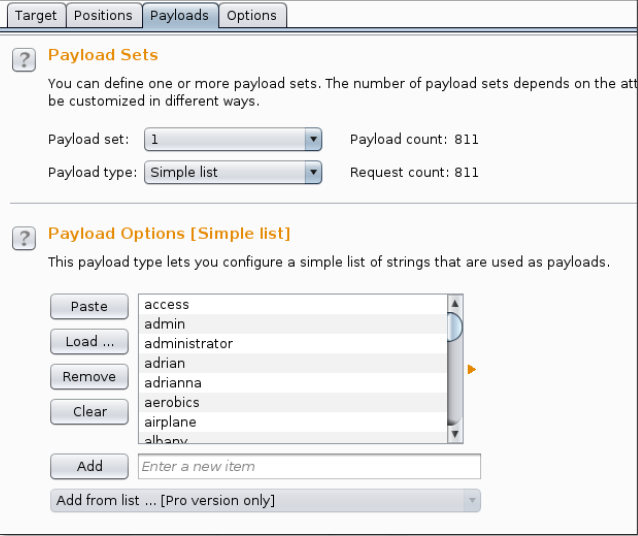Click the payload list scrollbar thumb
This screenshot has height=536, width=638.
coord(454,326)
